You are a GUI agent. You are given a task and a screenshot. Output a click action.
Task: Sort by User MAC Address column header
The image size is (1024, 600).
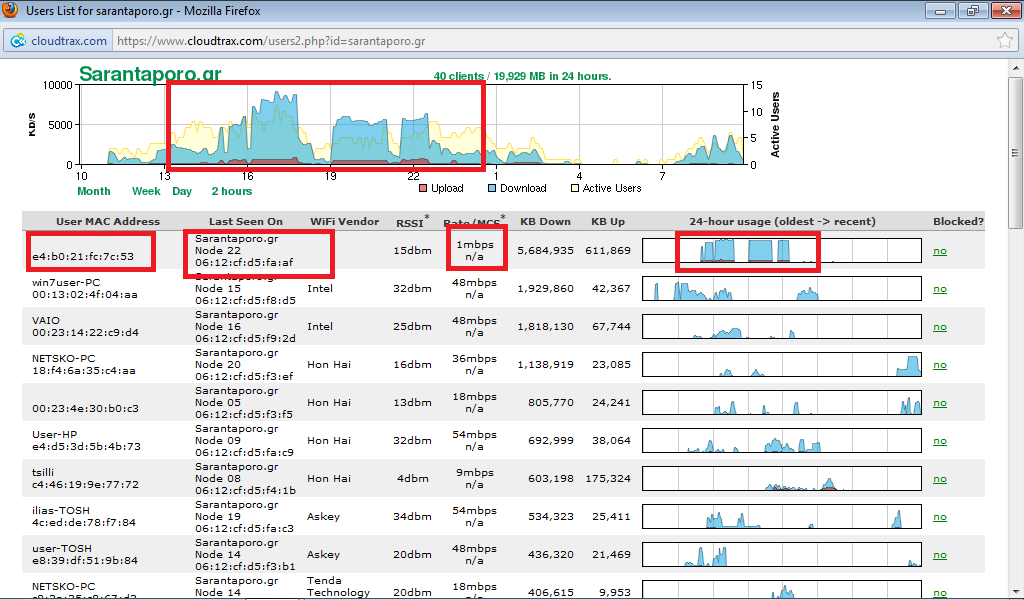108,221
